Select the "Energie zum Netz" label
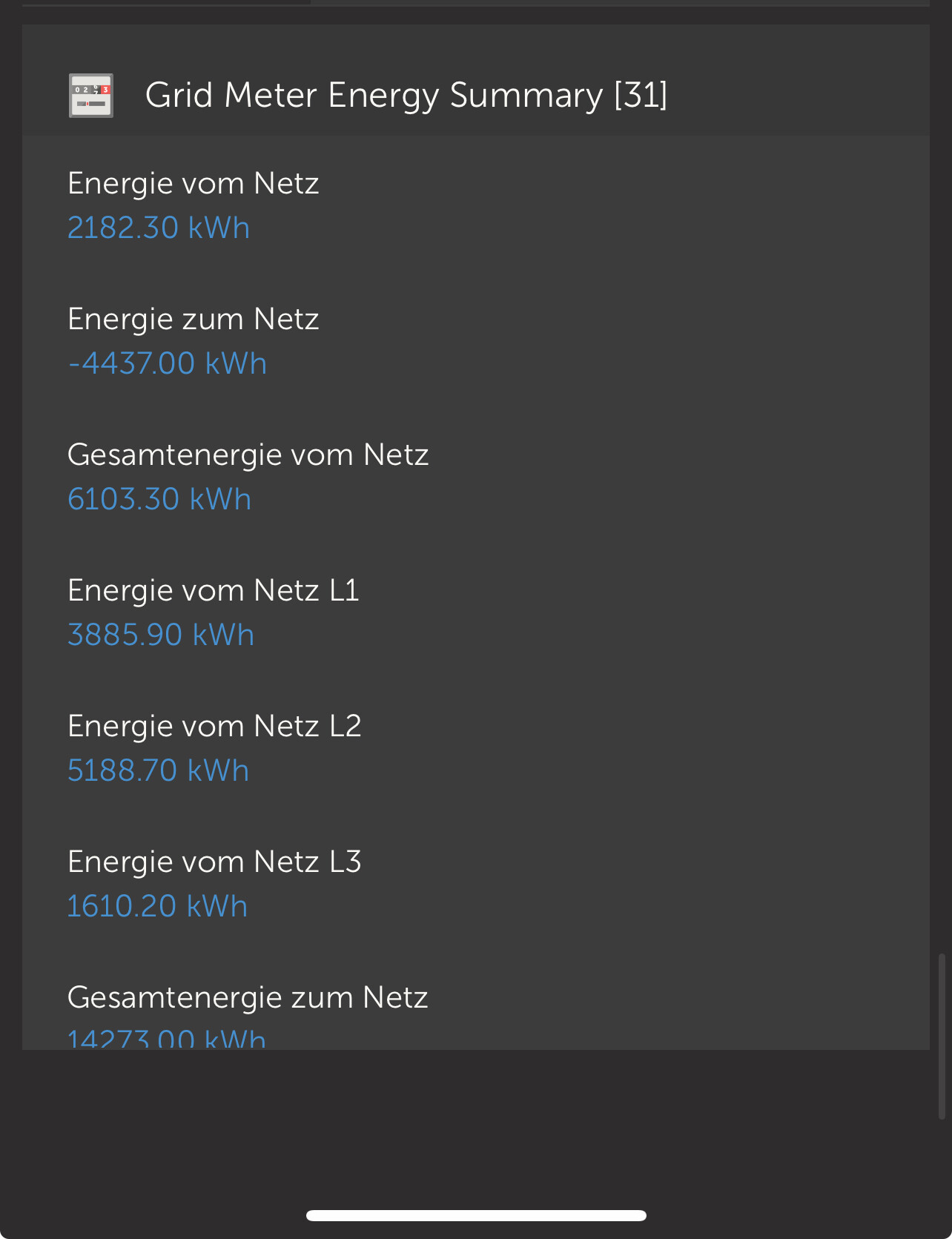 click(193, 319)
